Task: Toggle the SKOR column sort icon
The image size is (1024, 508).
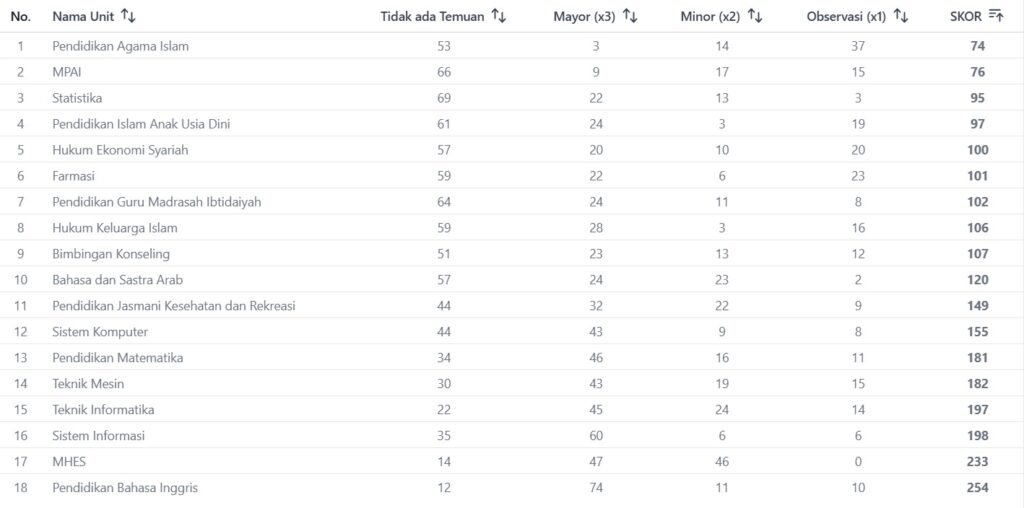Action: pyautogui.click(x=996, y=16)
